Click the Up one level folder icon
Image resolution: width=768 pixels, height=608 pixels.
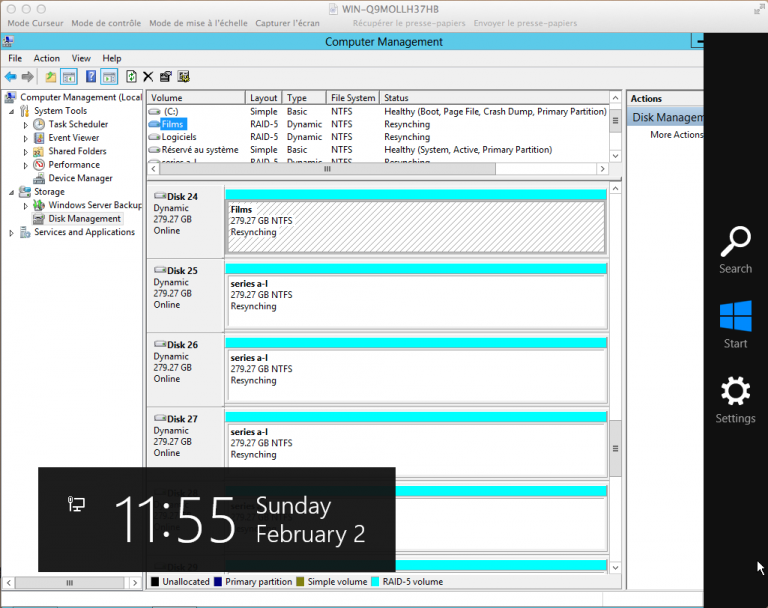click(x=50, y=76)
